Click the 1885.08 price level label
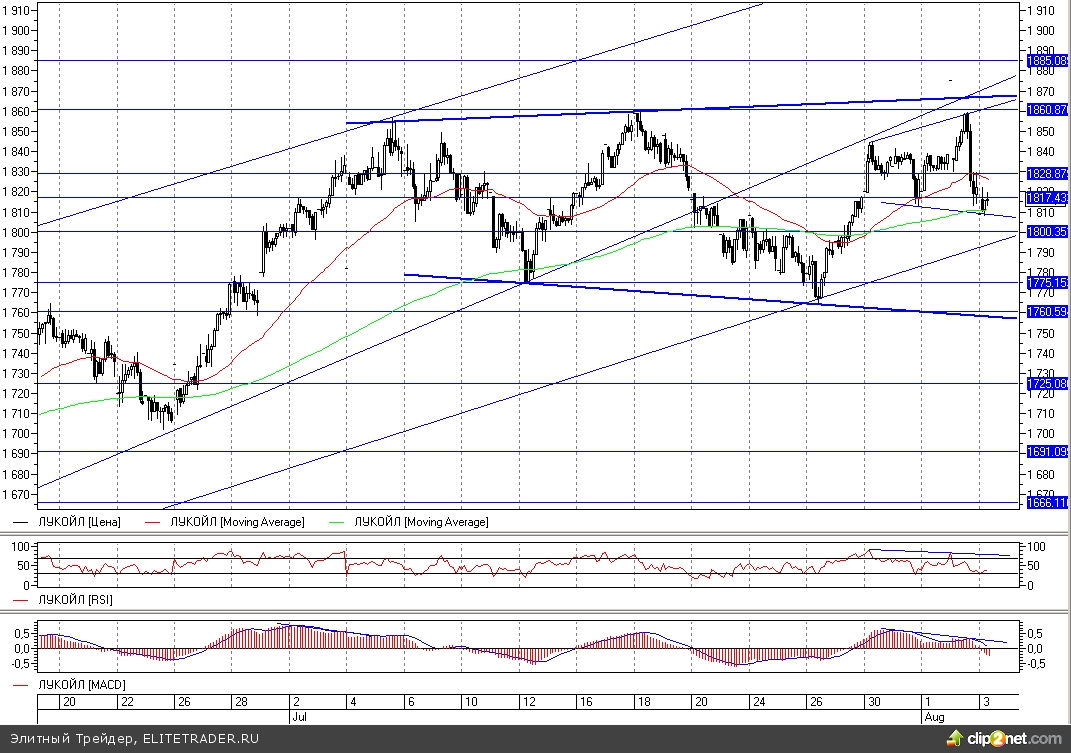Viewport: 1071px width, 753px height. [1047, 61]
